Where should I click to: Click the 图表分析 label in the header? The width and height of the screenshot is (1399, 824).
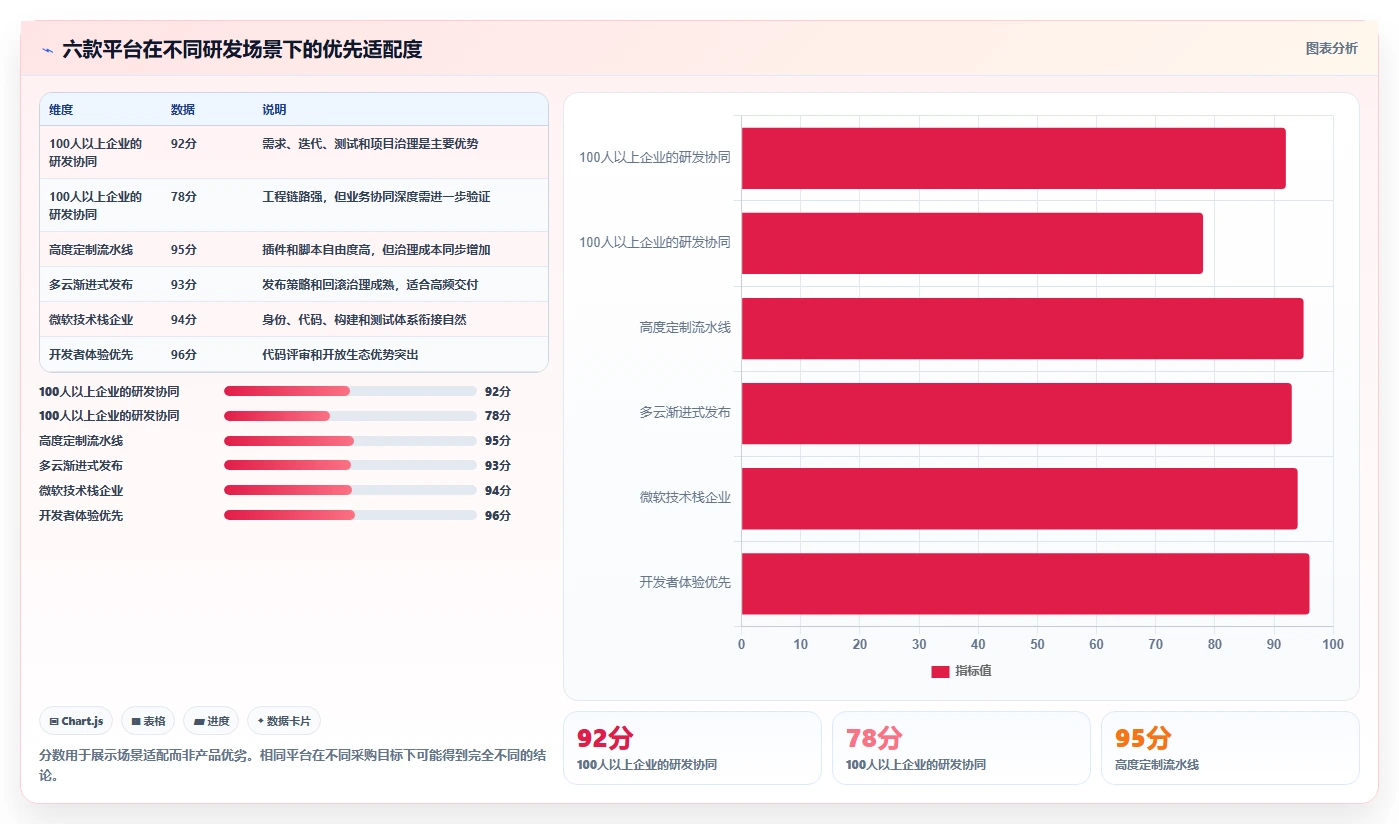[x=1331, y=48]
